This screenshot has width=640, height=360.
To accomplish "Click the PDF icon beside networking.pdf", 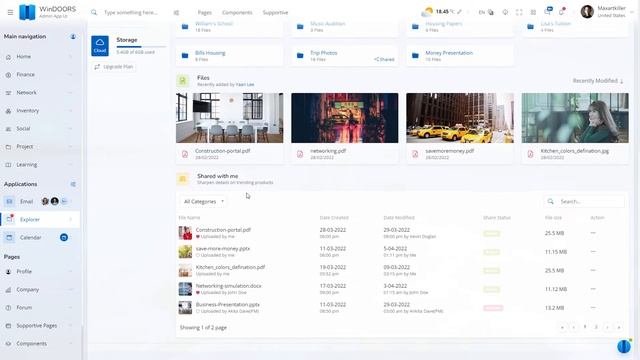I will (x=300, y=154).
